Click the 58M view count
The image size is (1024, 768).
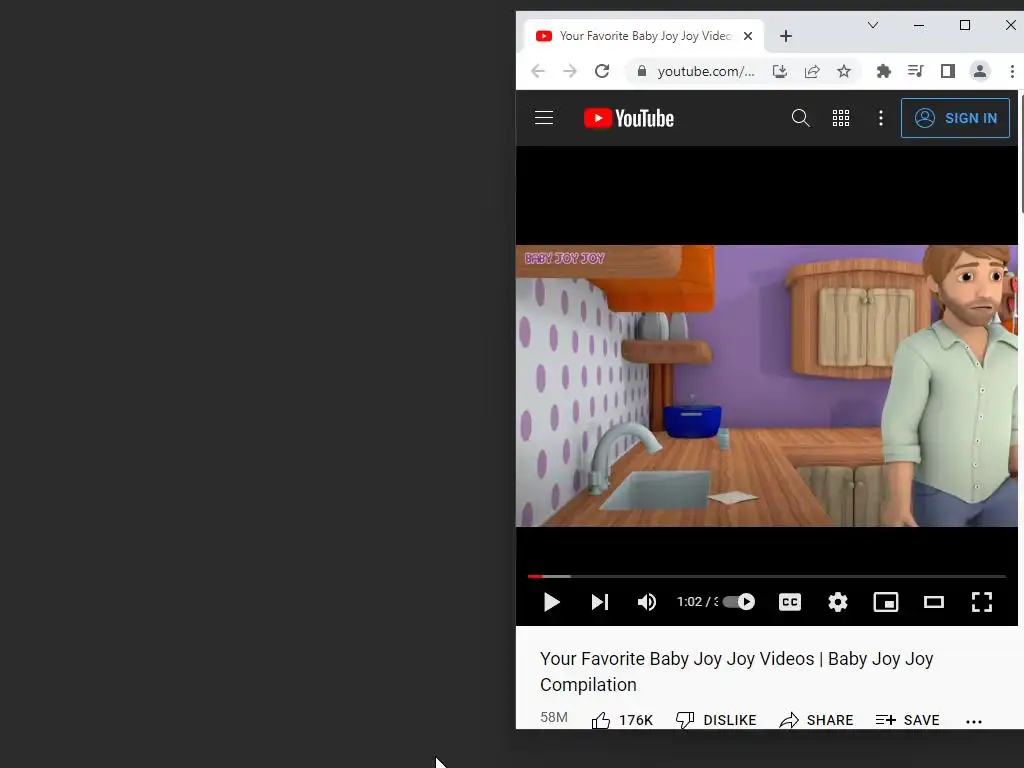tap(554, 717)
